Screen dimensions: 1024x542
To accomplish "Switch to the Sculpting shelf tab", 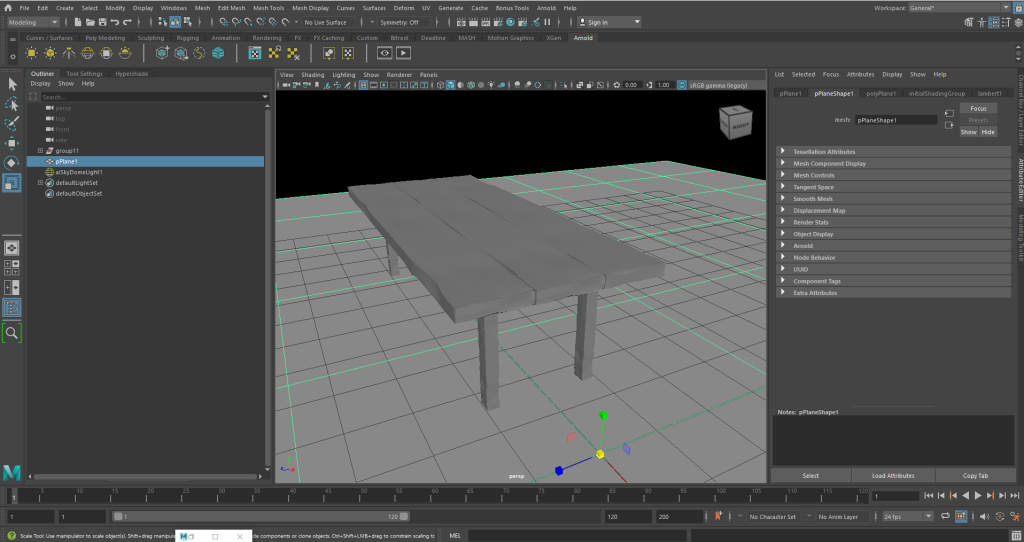I will point(151,38).
